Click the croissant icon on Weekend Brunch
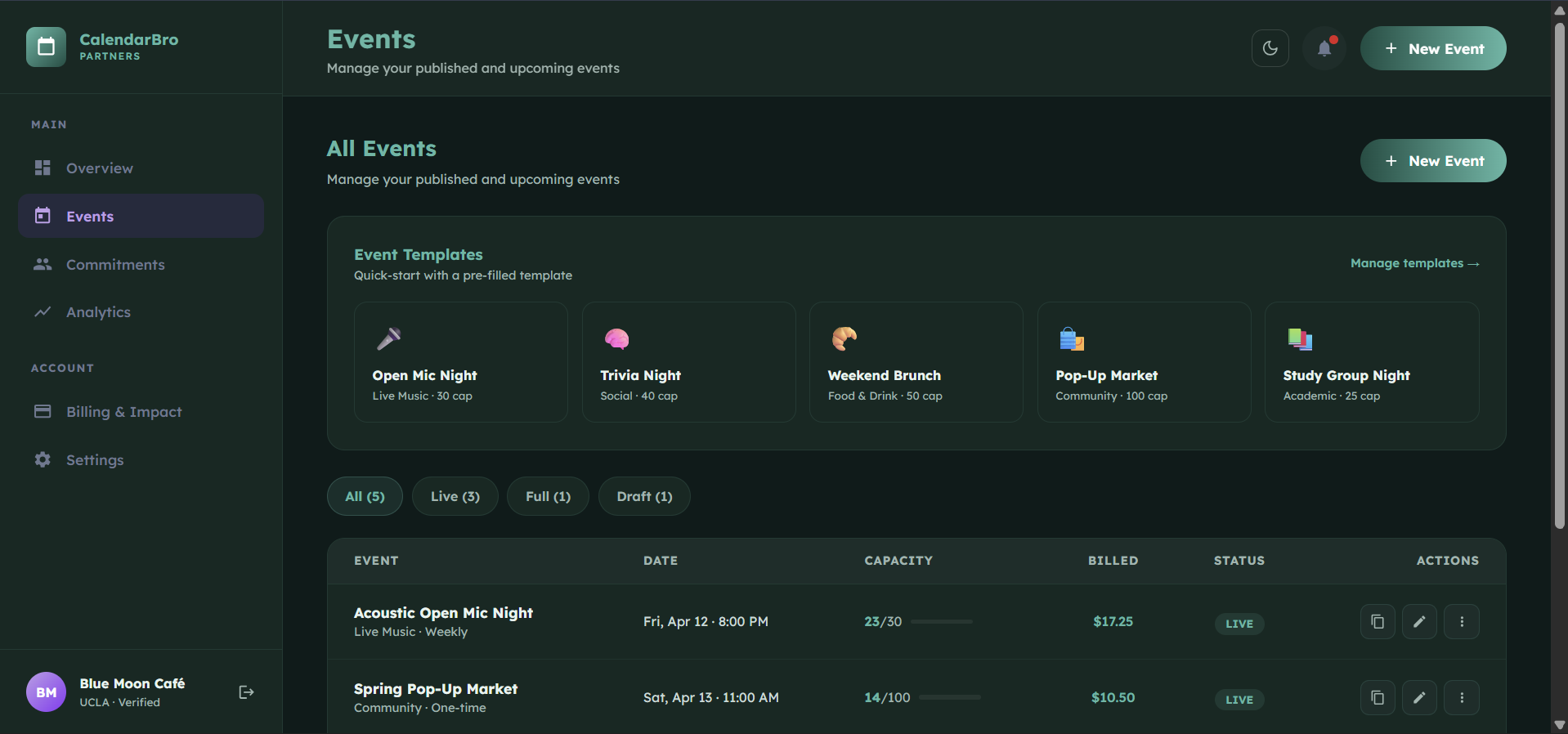Viewport: 1568px width, 734px height. (844, 338)
